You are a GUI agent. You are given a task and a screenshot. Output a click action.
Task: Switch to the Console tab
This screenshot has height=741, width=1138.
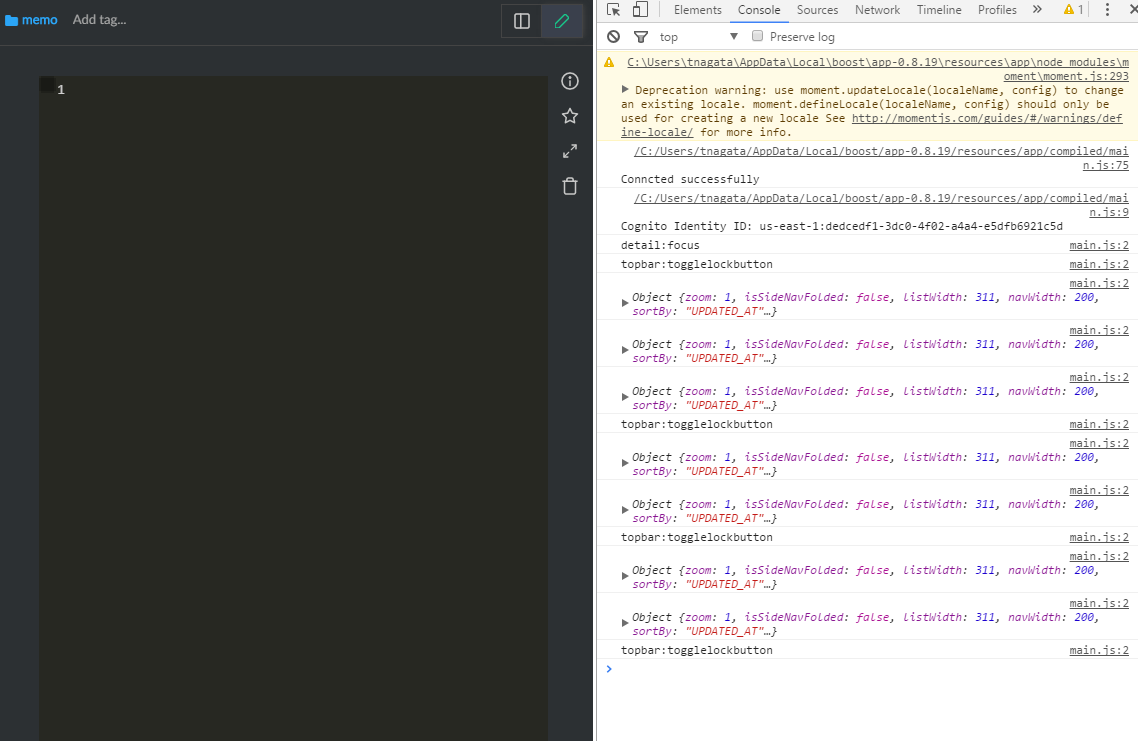click(x=759, y=9)
